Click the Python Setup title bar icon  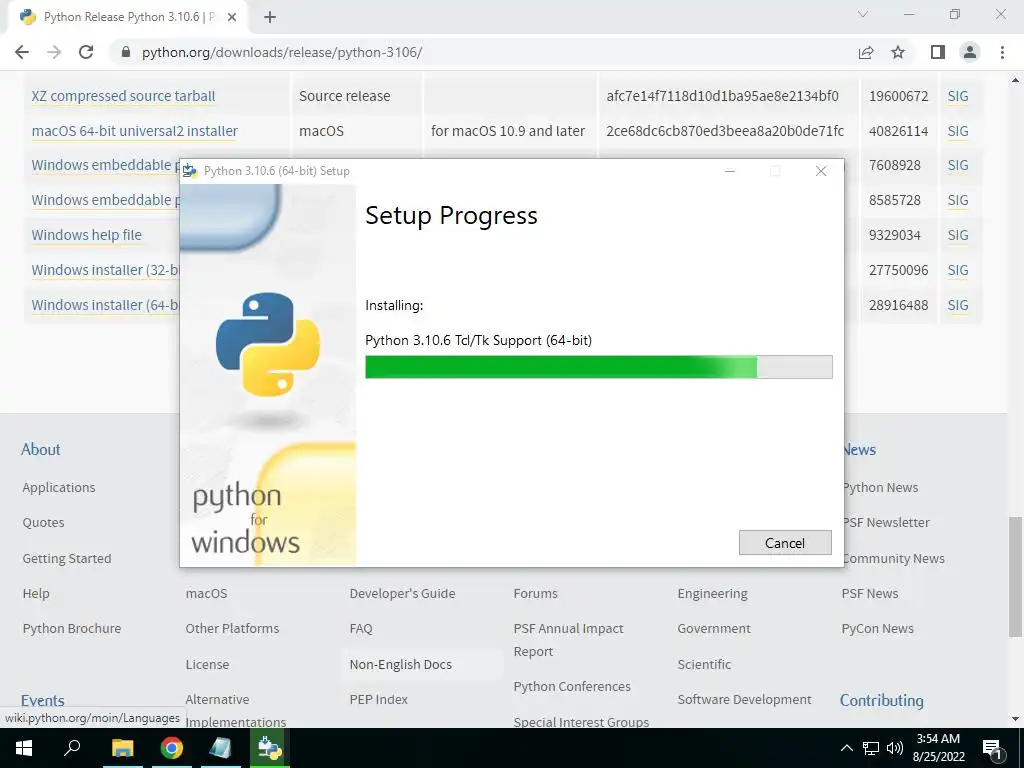tap(190, 171)
